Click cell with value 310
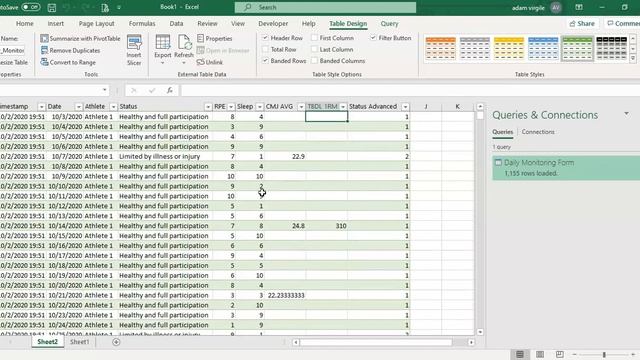Viewport: 640px width, 360px height. coord(327,226)
